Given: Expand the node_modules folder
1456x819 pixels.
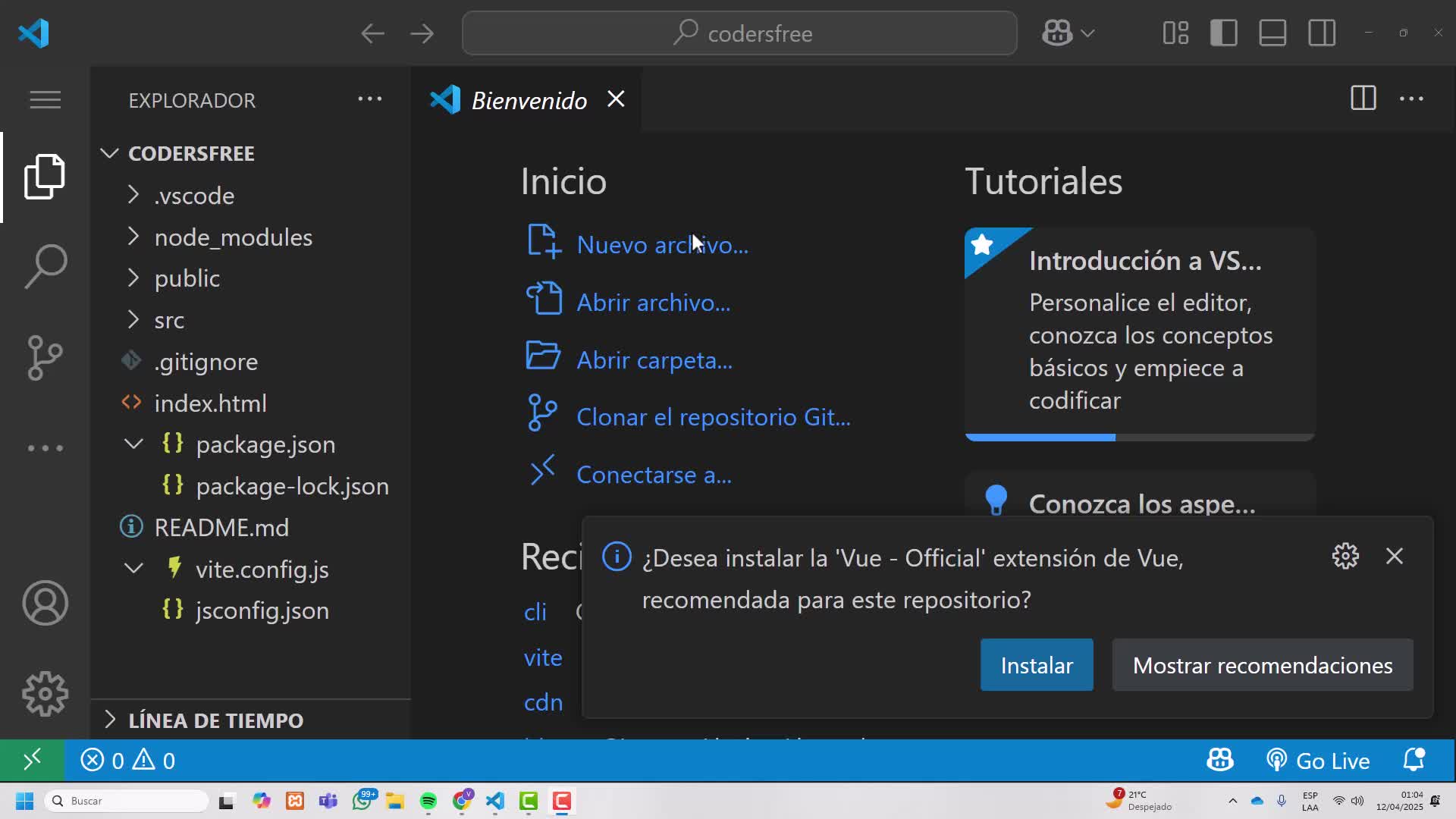Looking at the screenshot, I should [x=133, y=237].
